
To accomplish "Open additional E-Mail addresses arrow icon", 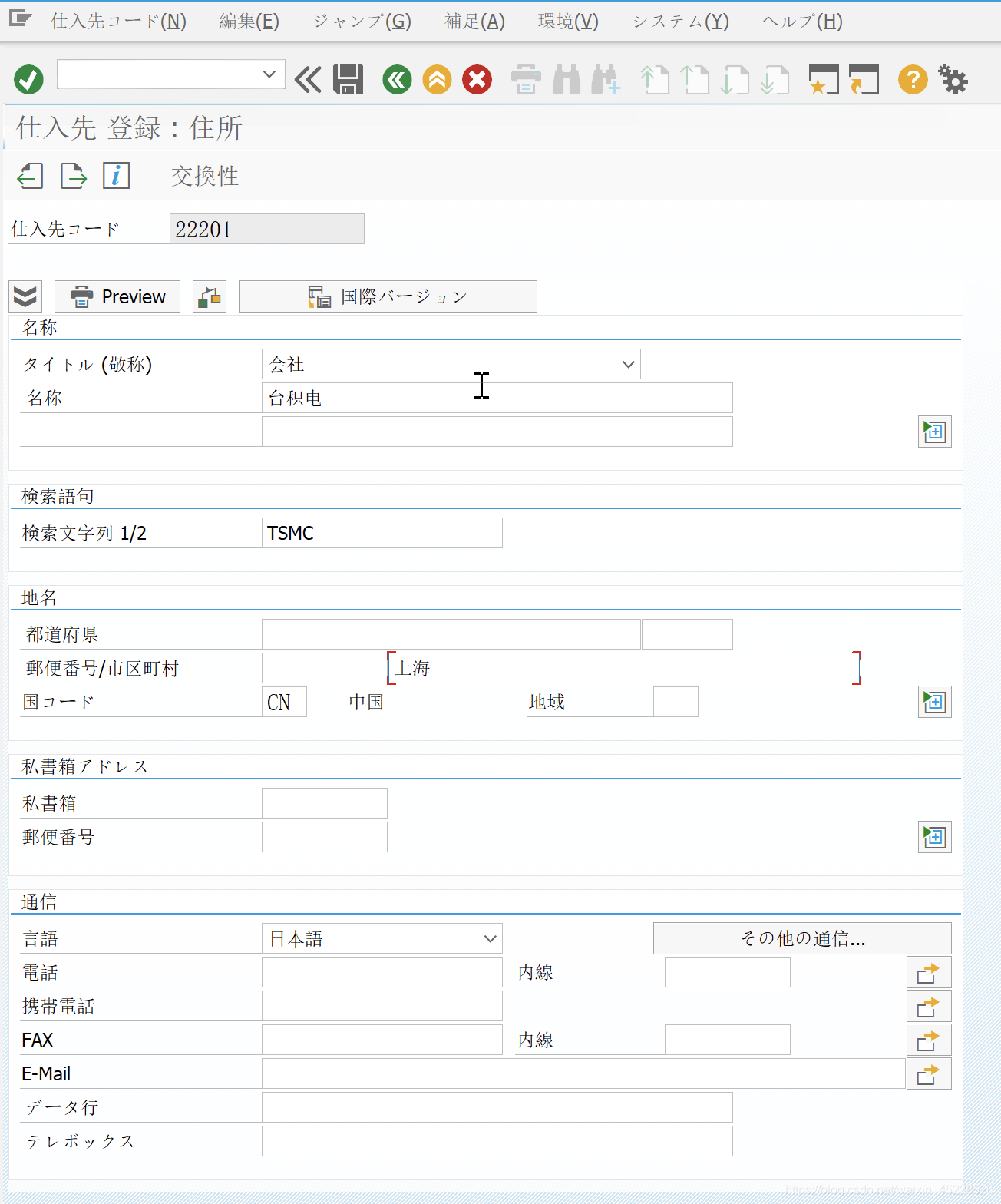I will point(929,1073).
